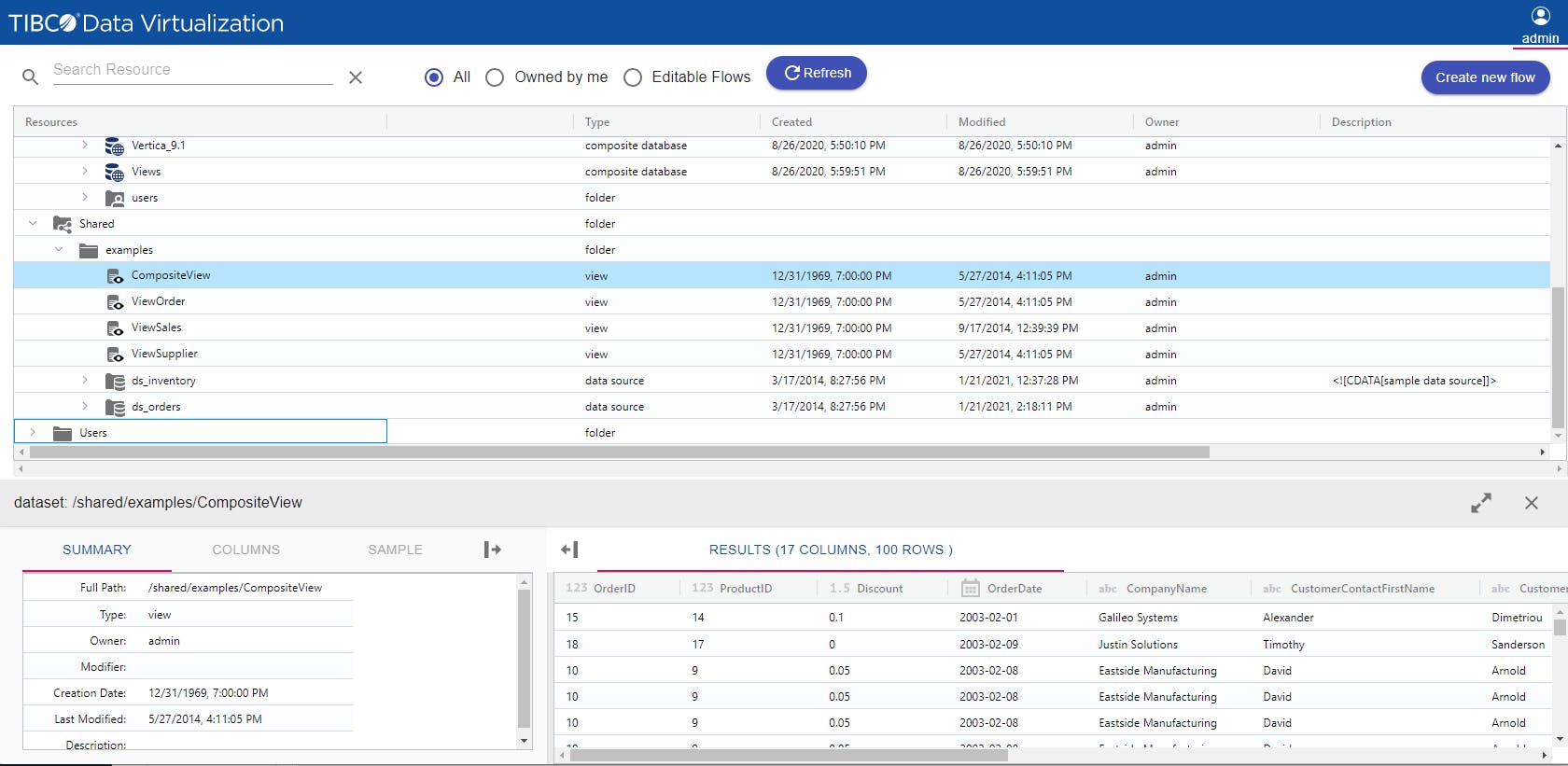Expand the ds_orders data source
The height and width of the screenshot is (766, 1568).
pyautogui.click(x=85, y=407)
